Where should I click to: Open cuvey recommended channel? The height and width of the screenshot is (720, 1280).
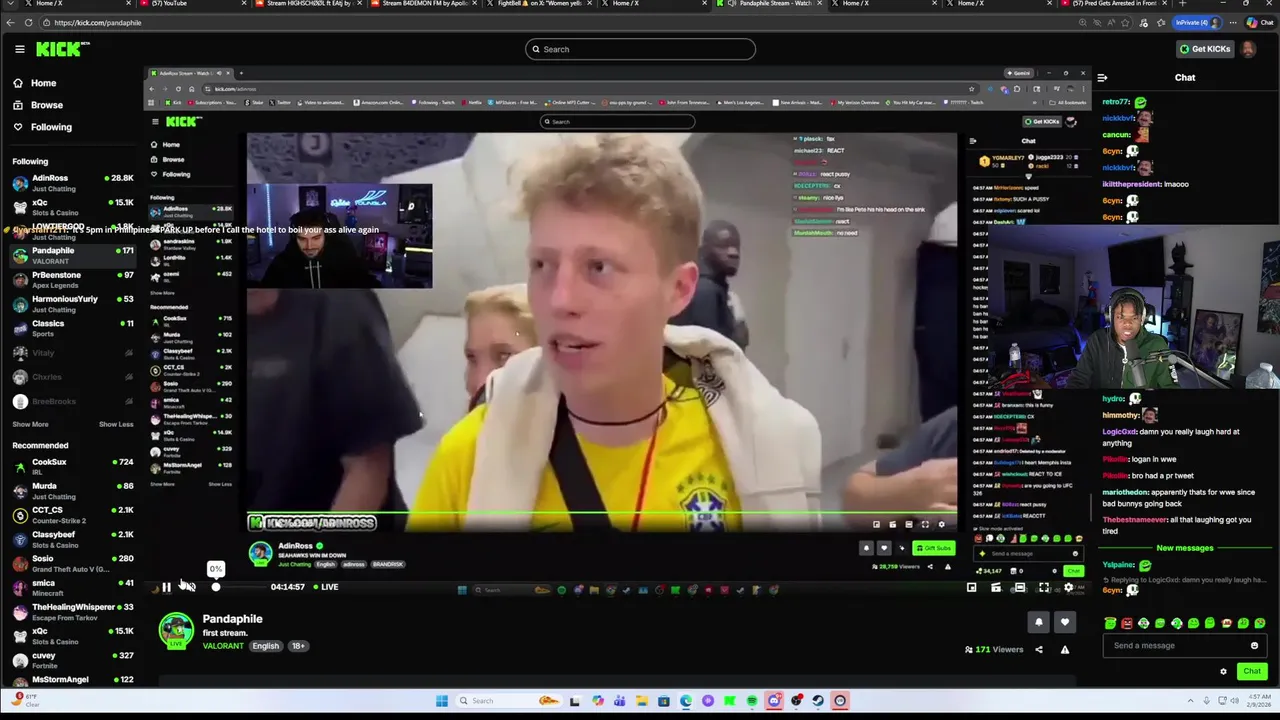click(x=70, y=660)
